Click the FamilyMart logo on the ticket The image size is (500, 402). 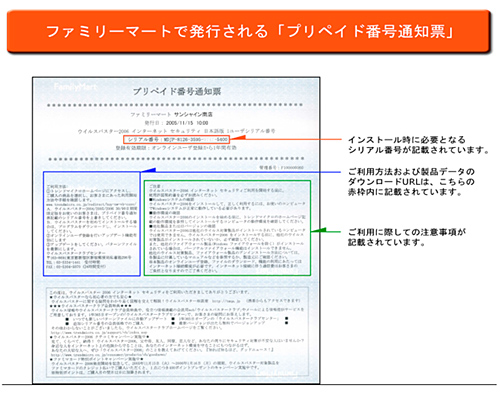75,87
